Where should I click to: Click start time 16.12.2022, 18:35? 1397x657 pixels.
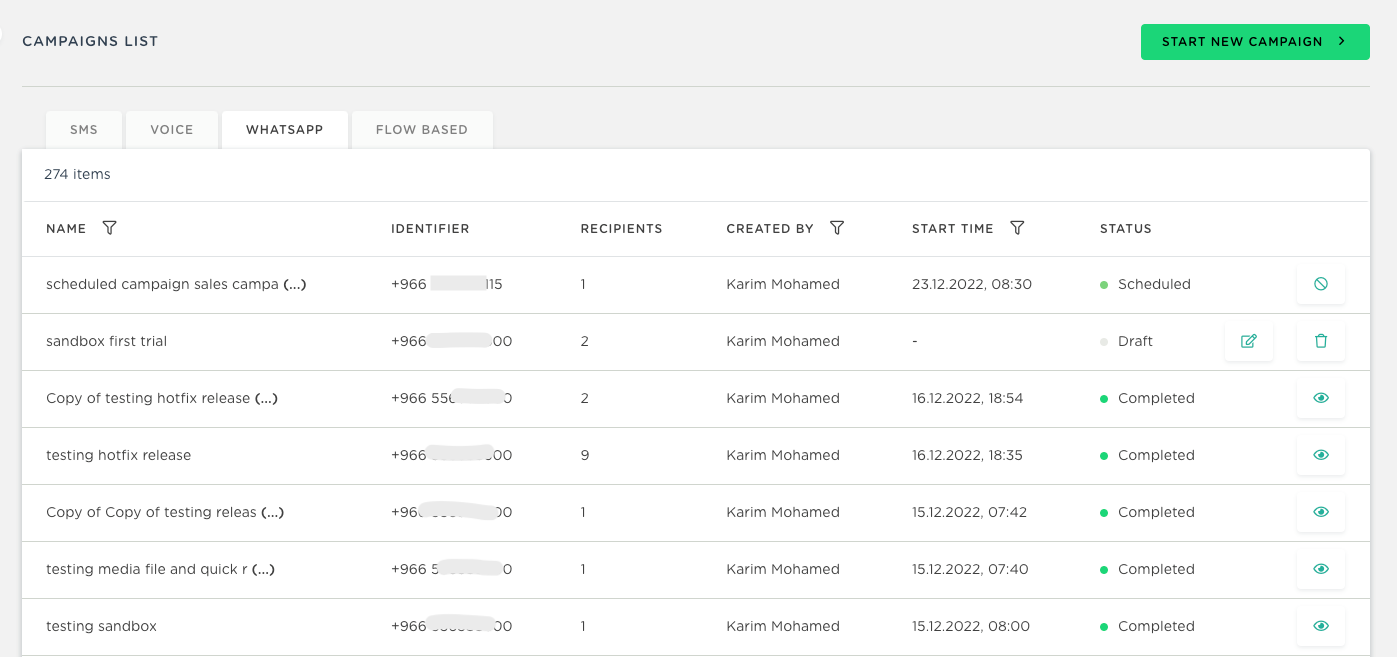pyautogui.click(x=968, y=455)
